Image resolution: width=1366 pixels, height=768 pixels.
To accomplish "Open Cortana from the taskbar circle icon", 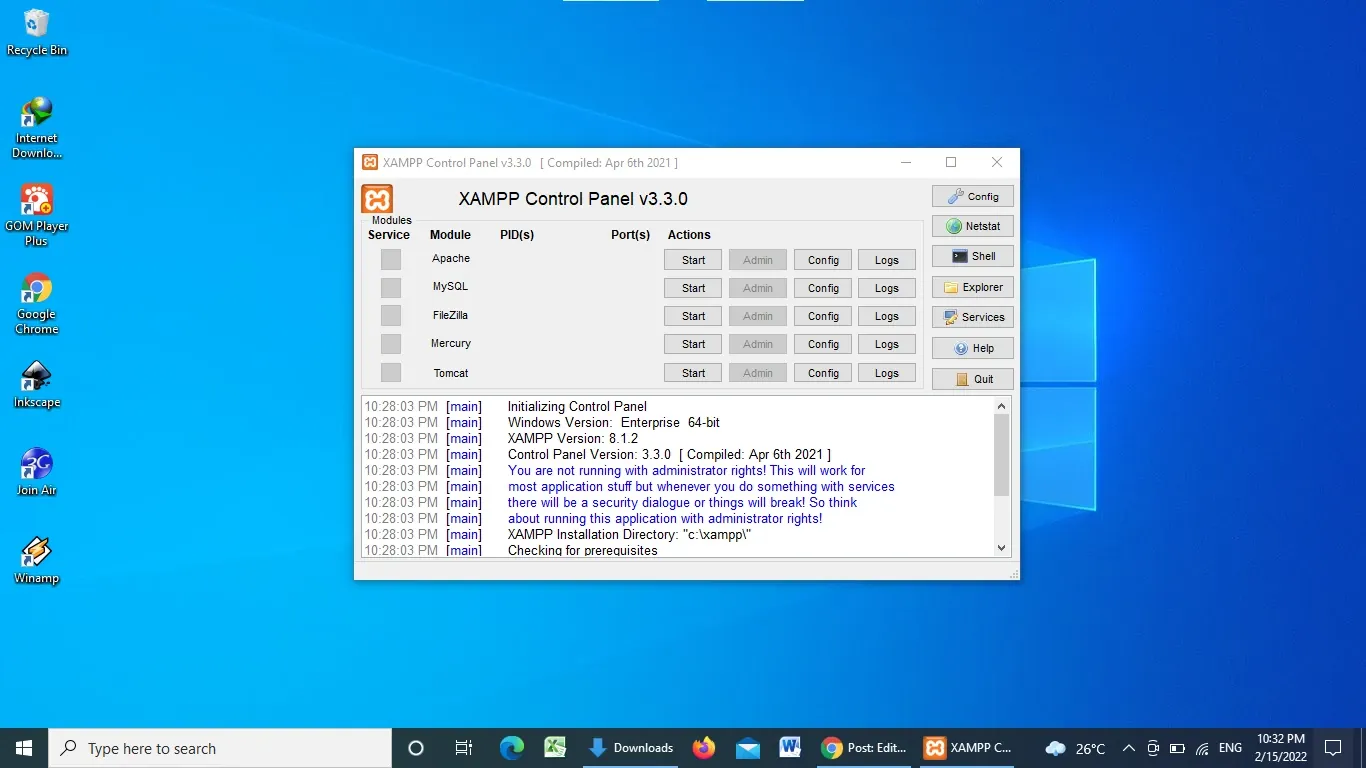I will click(416, 748).
